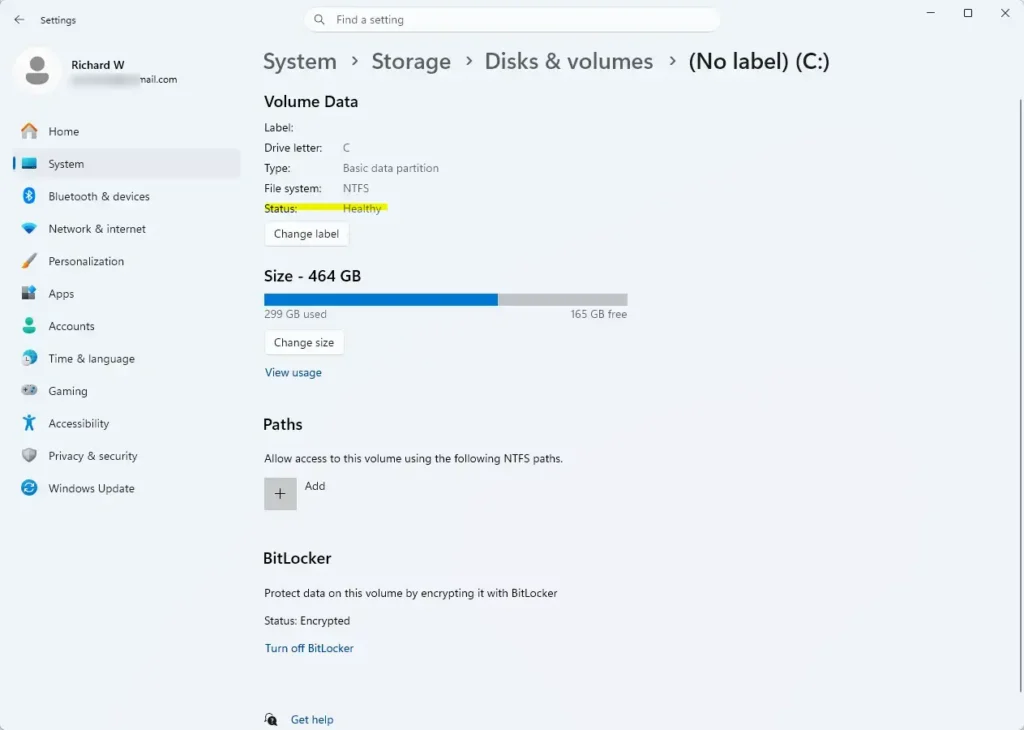Screen dimensions: 1024x730
Task: Open Time & language settings
Action: pos(127,358)
